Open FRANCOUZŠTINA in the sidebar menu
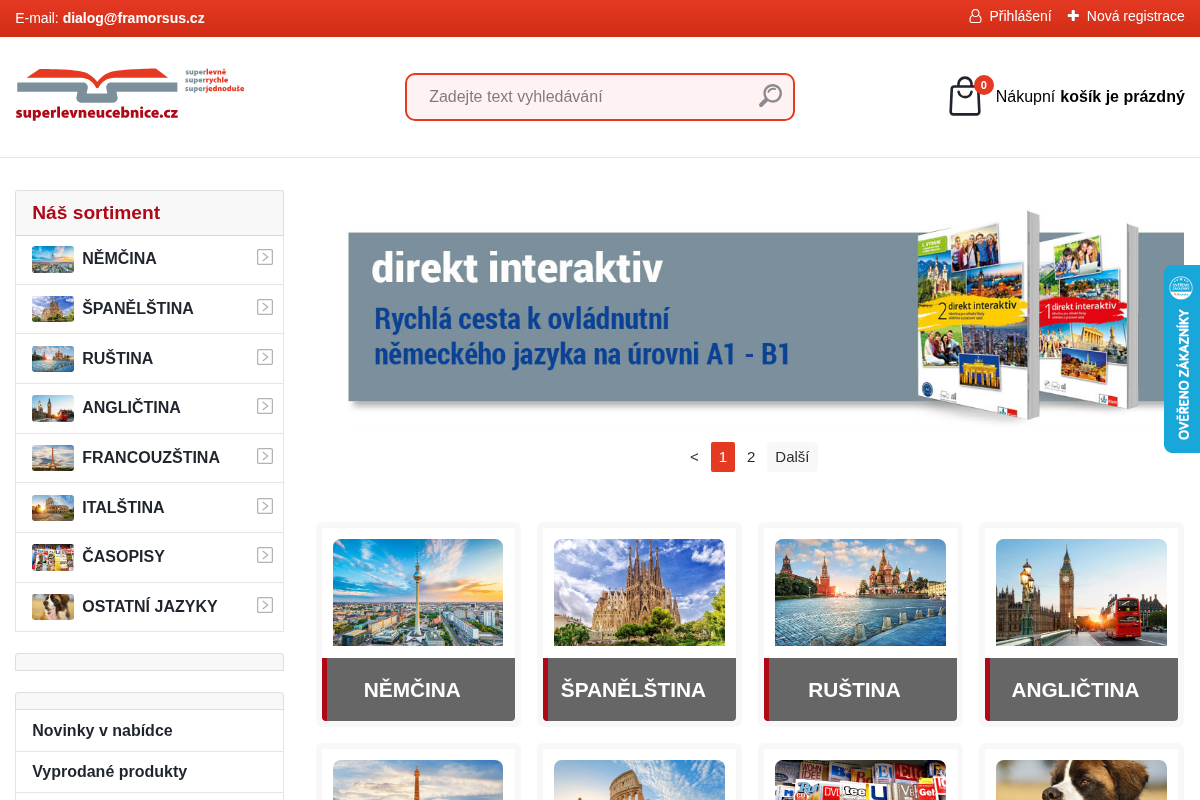The image size is (1200, 800). coord(151,458)
